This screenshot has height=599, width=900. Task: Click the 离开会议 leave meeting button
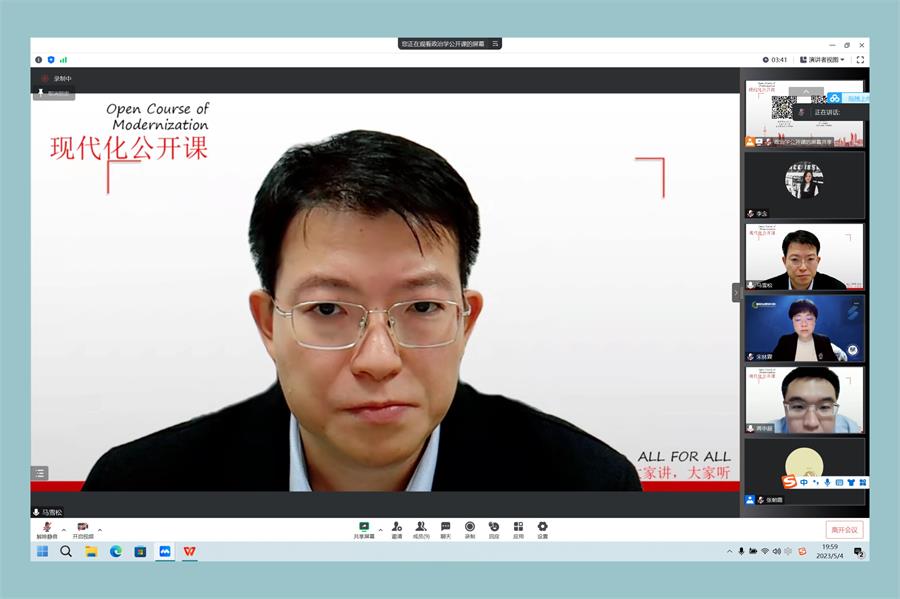[844, 530]
